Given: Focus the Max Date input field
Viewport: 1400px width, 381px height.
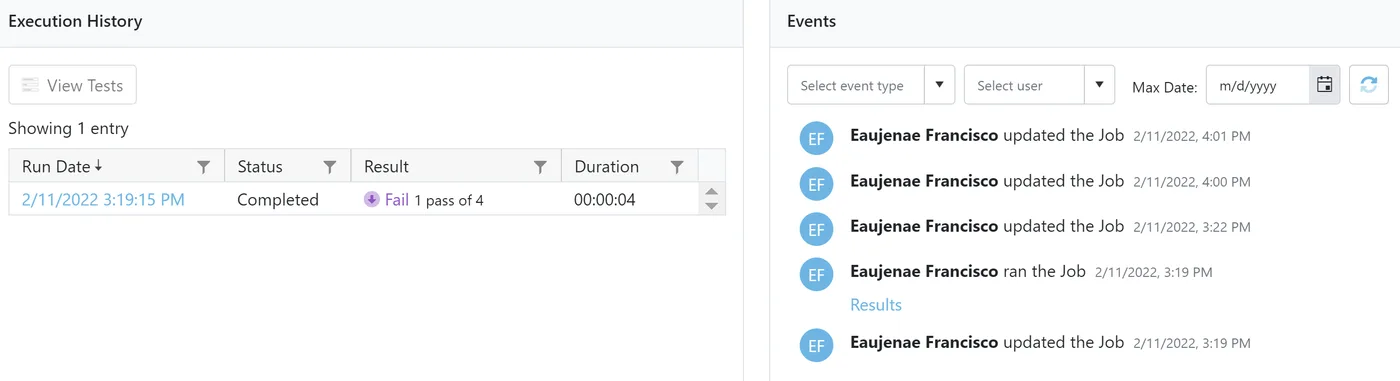Looking at the screenshot, I should 1258,85.
